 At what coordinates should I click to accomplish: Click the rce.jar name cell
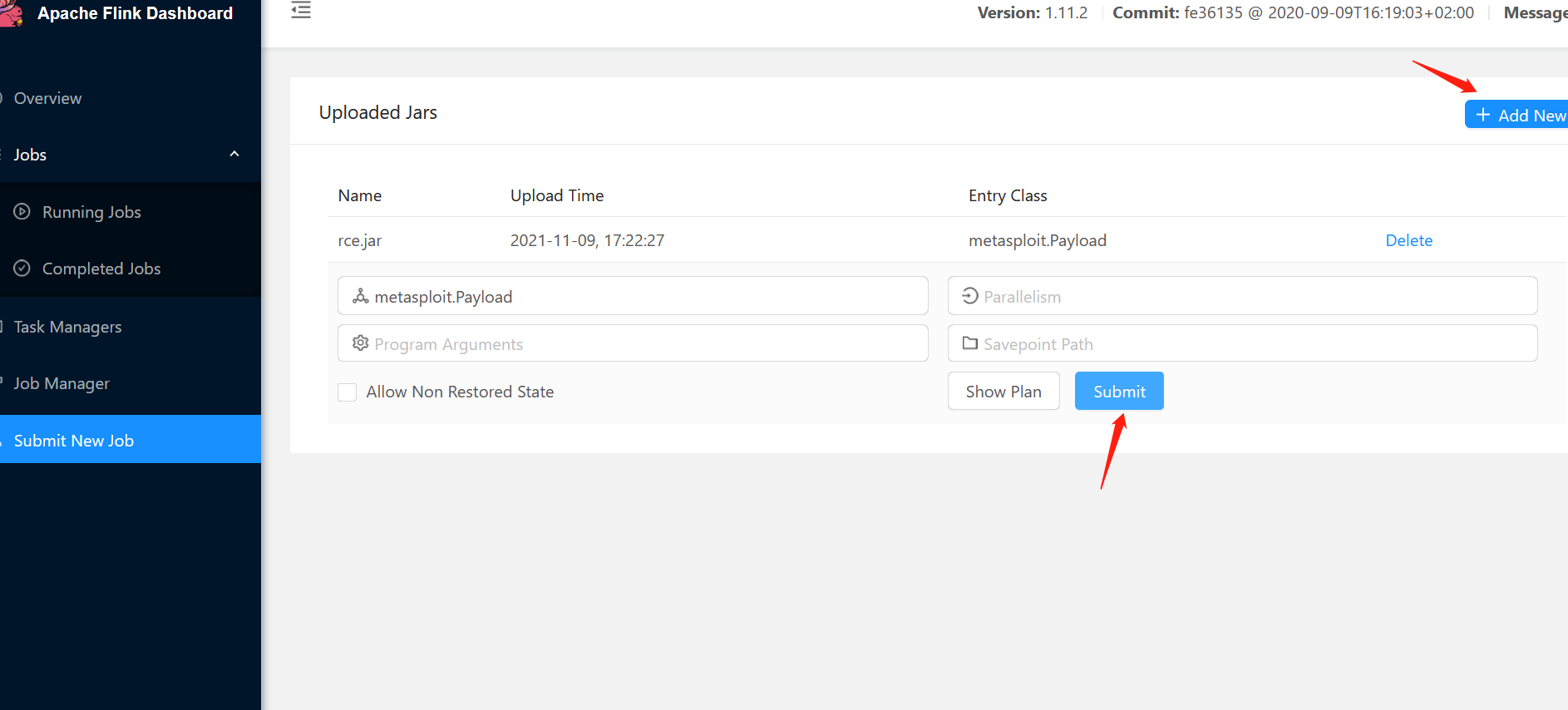pos(359,240)
